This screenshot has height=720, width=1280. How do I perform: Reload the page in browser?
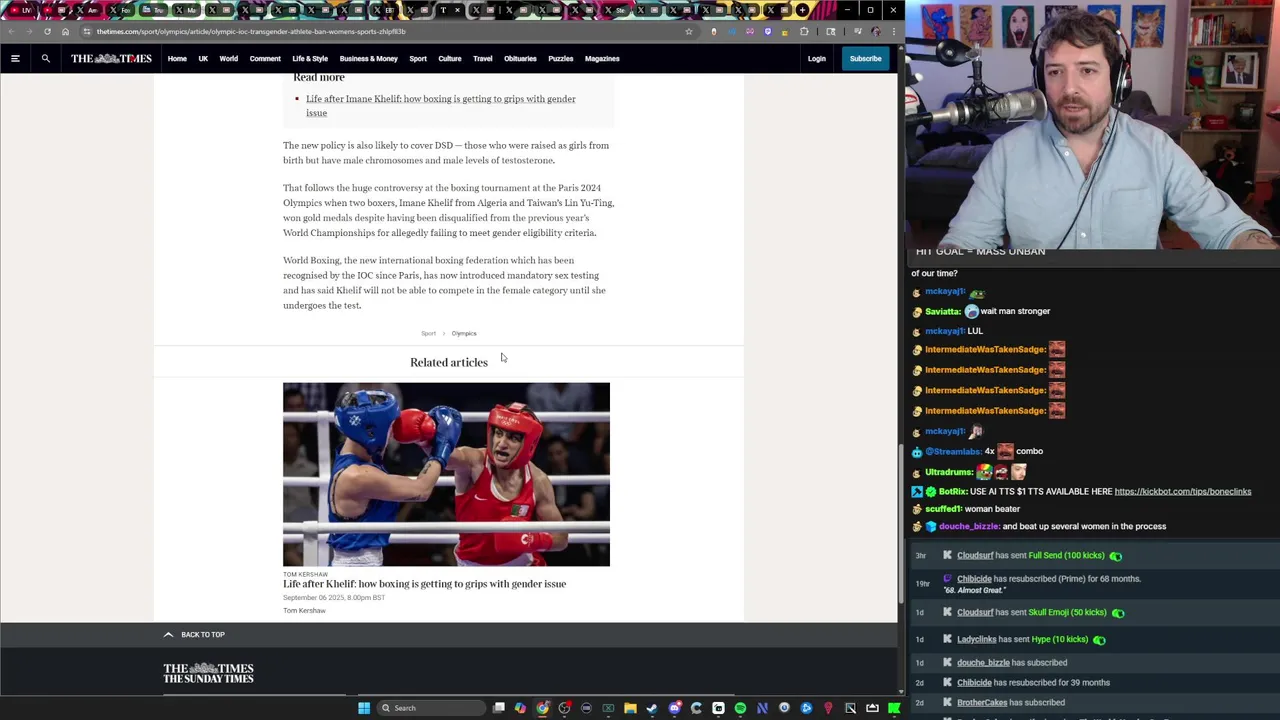coord(47,31)
